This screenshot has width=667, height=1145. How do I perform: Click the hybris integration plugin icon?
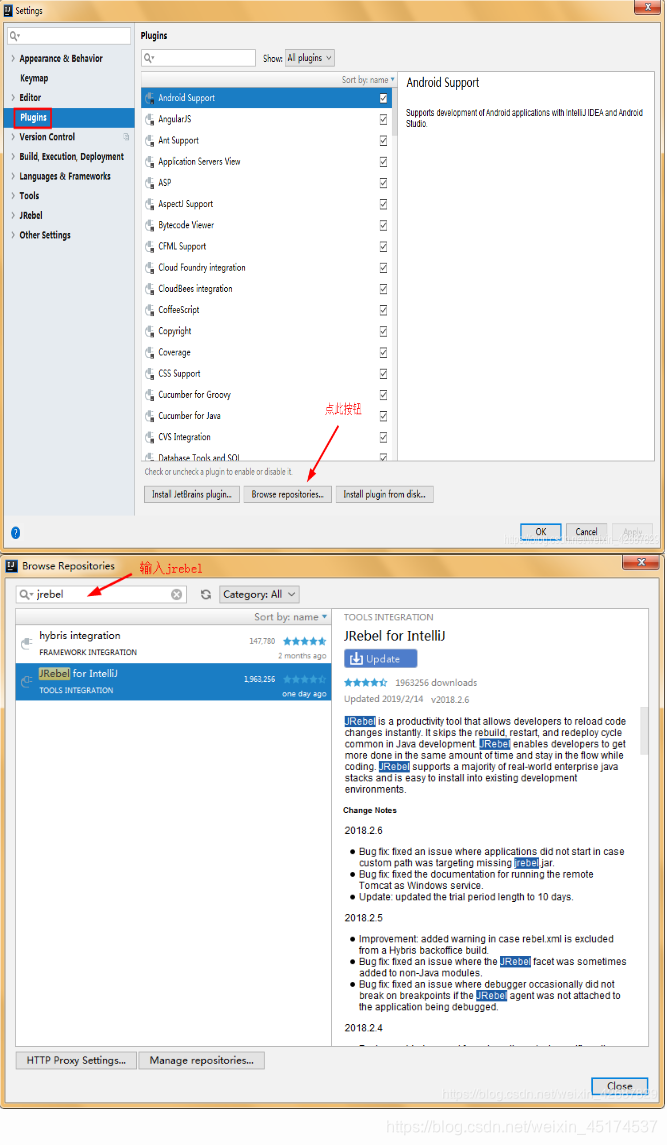click(x=26, y=643)
